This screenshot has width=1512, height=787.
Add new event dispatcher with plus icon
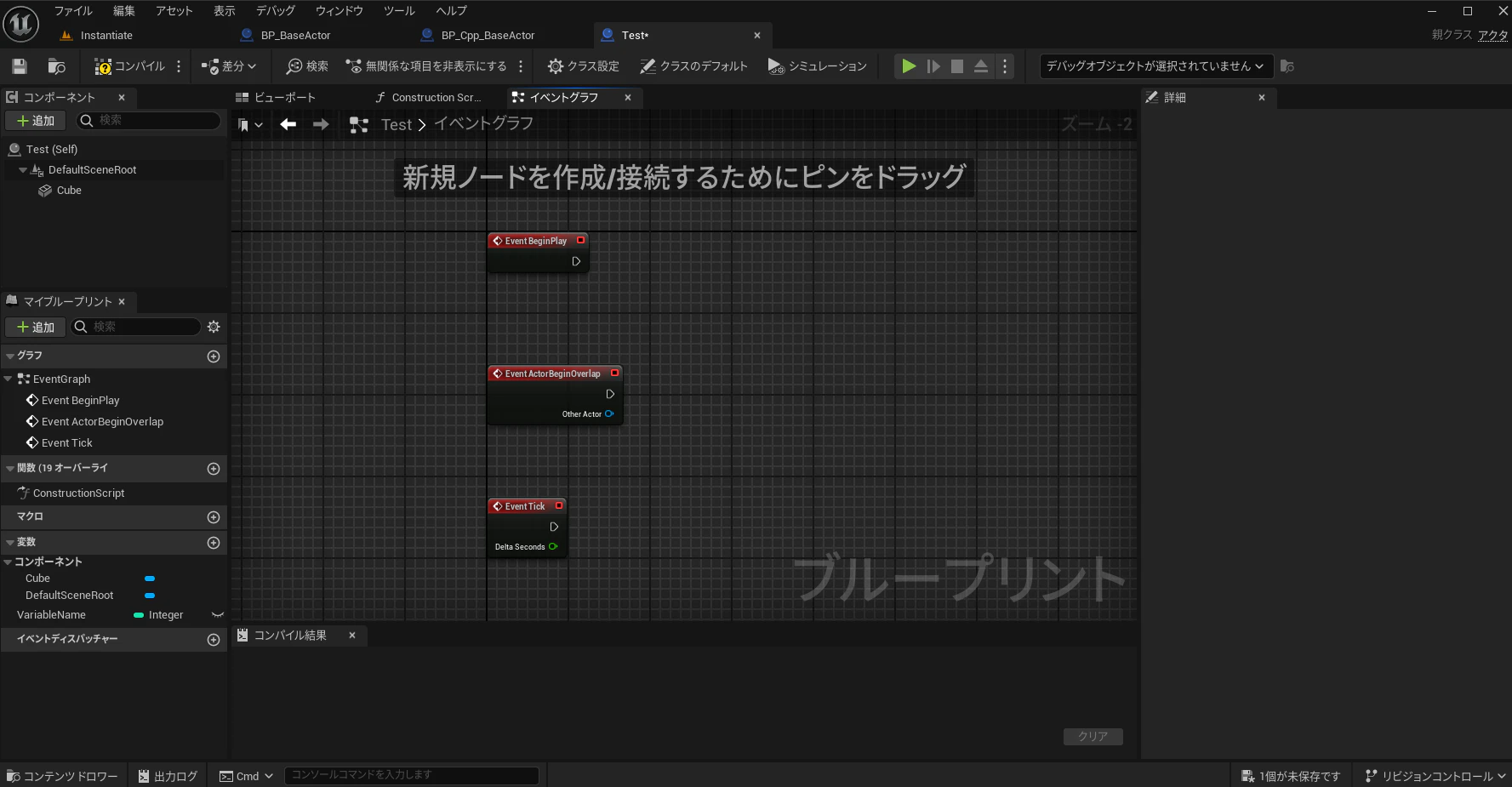pyautogui.click(x=214, y=640)
